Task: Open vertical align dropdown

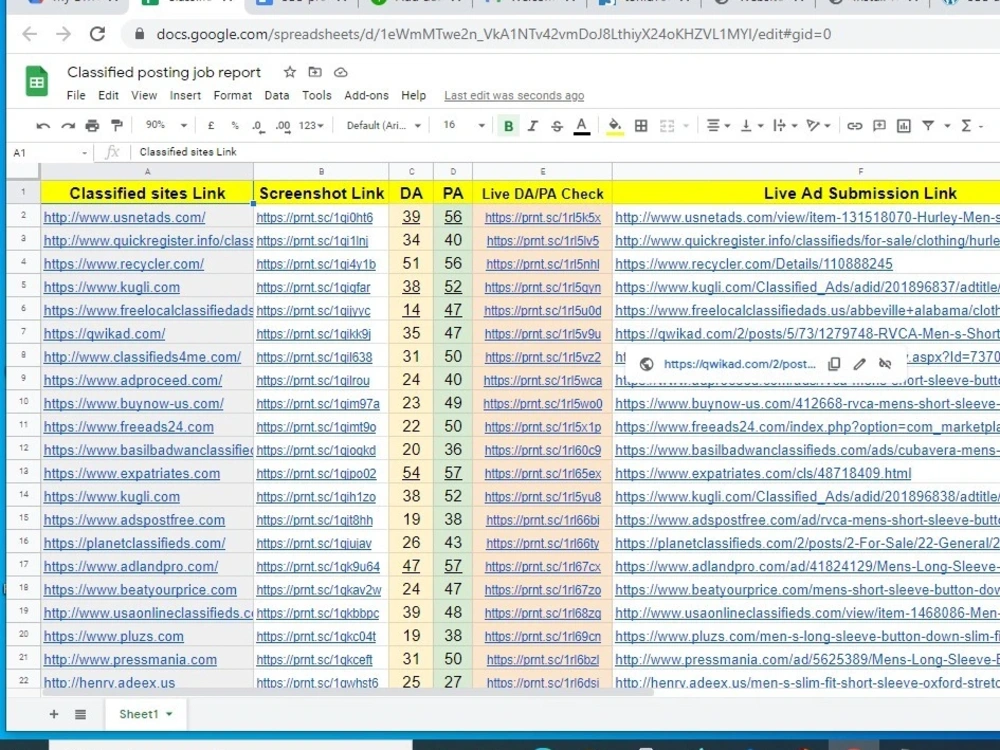Action: coord(751,126)
